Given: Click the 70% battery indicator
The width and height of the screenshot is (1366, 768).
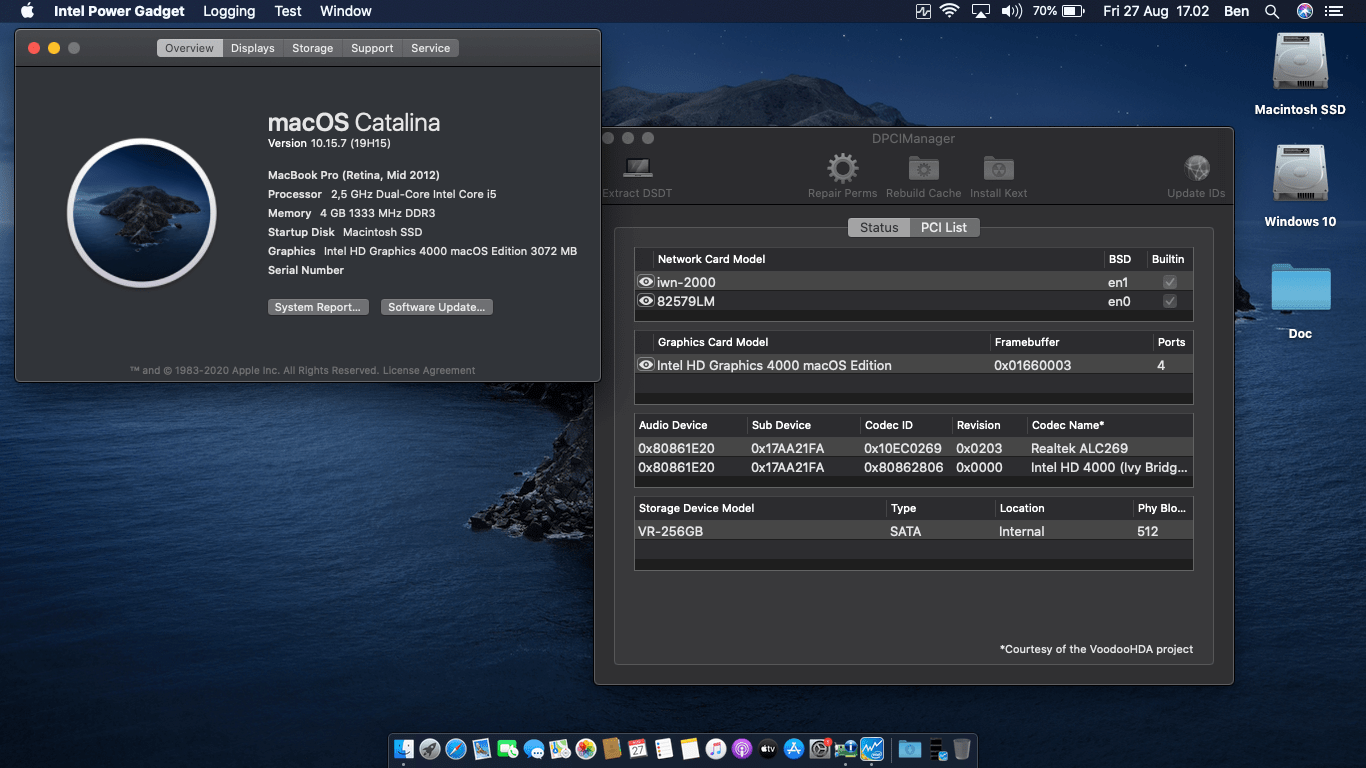Looking at the screenshot, I should (x=1058, y=11).
